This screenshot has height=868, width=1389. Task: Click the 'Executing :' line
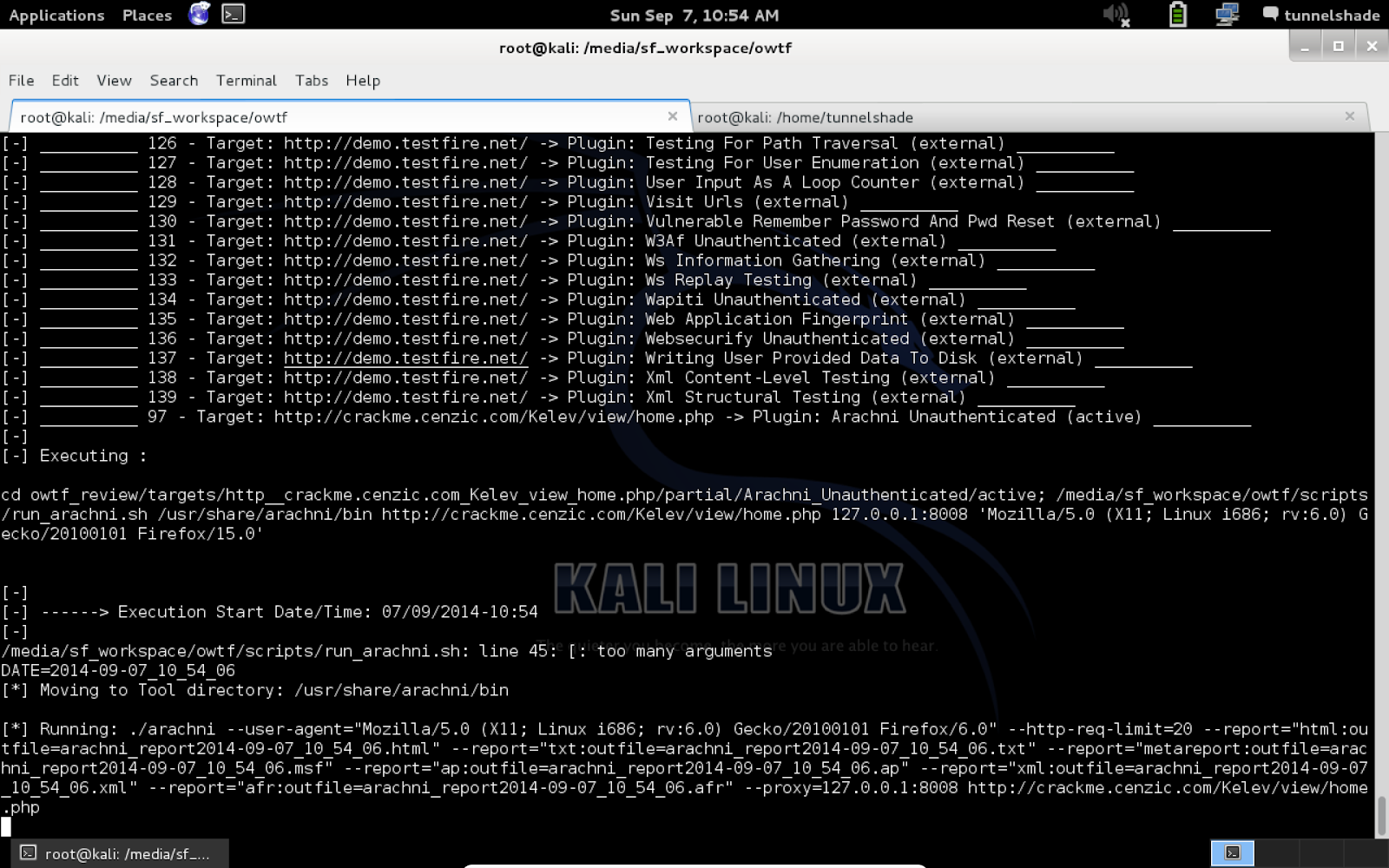pos(75,456)
